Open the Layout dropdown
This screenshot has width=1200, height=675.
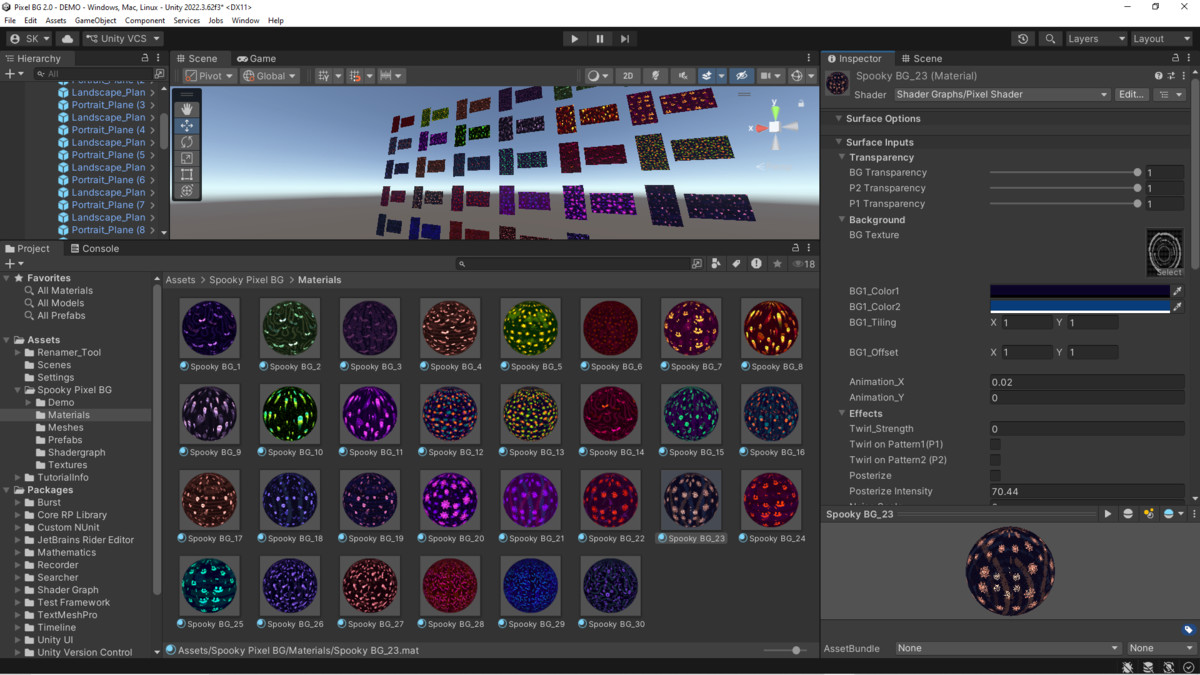[x=1161, y=39]
